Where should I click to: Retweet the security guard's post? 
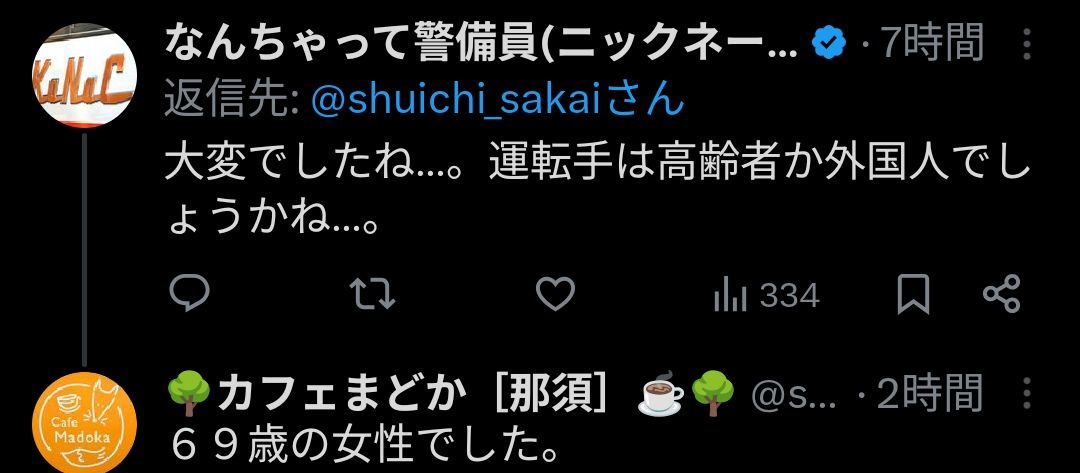[x=373, y=294]
